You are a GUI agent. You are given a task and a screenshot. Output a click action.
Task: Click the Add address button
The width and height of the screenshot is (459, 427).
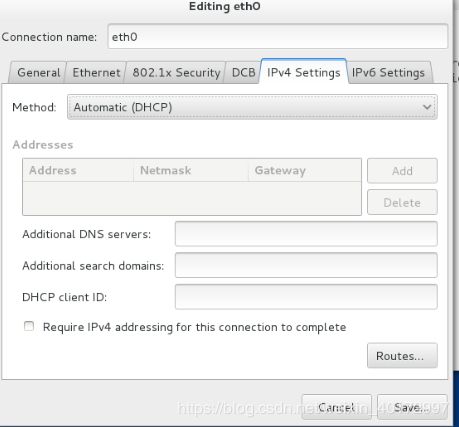click(402, 171)
